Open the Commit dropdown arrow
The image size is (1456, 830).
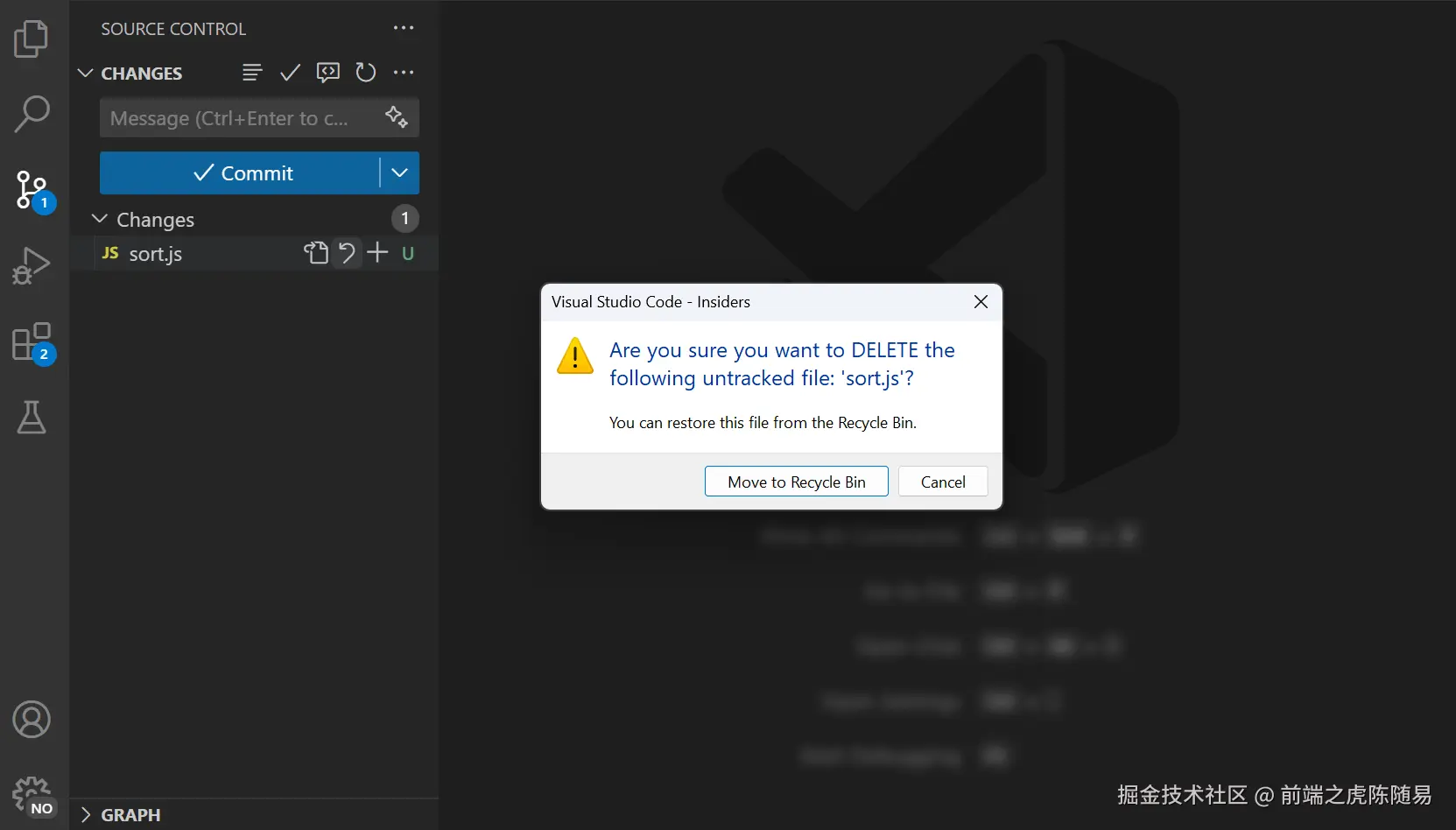tap(400, 172)
